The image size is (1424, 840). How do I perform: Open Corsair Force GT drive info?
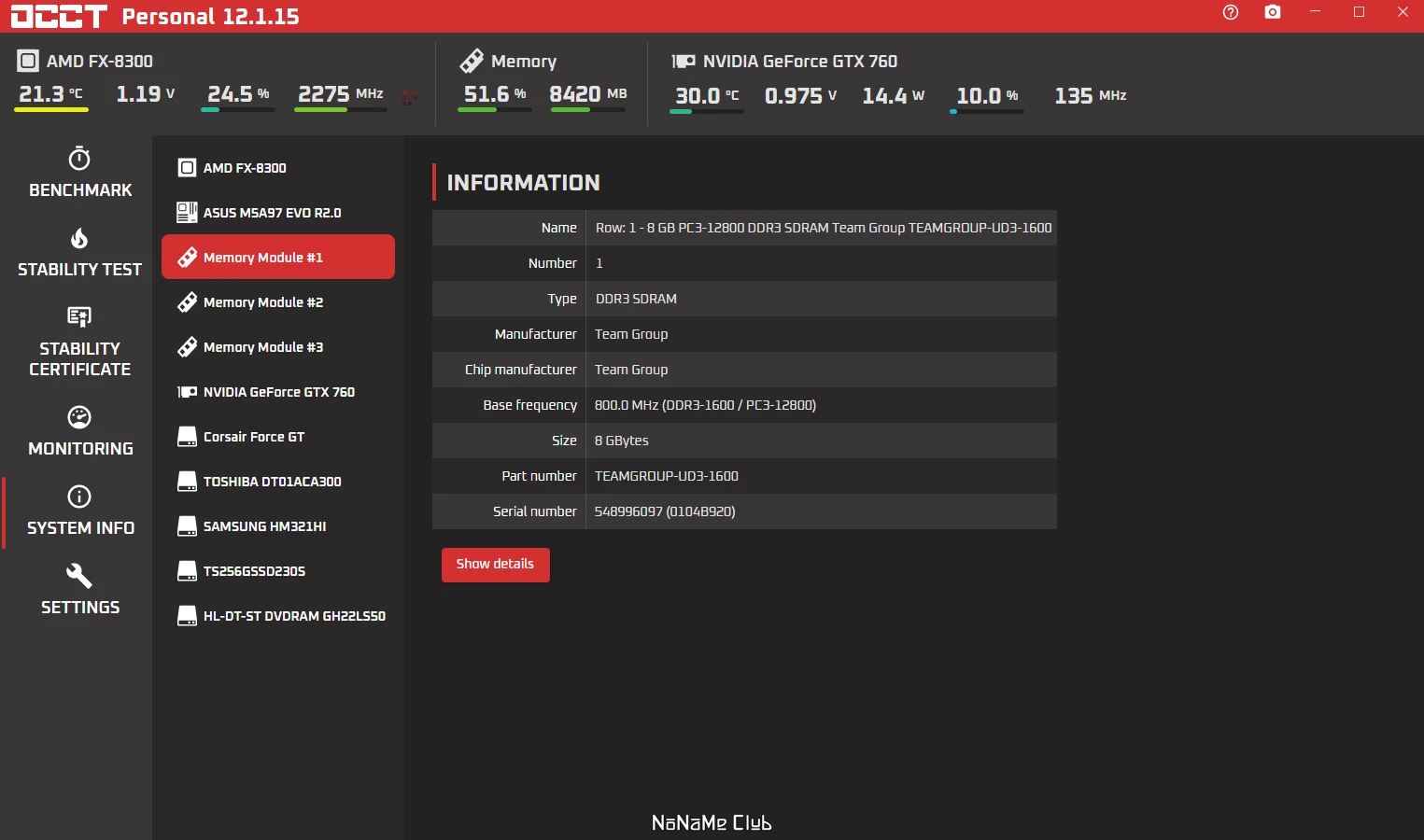[x=278, y=437]
